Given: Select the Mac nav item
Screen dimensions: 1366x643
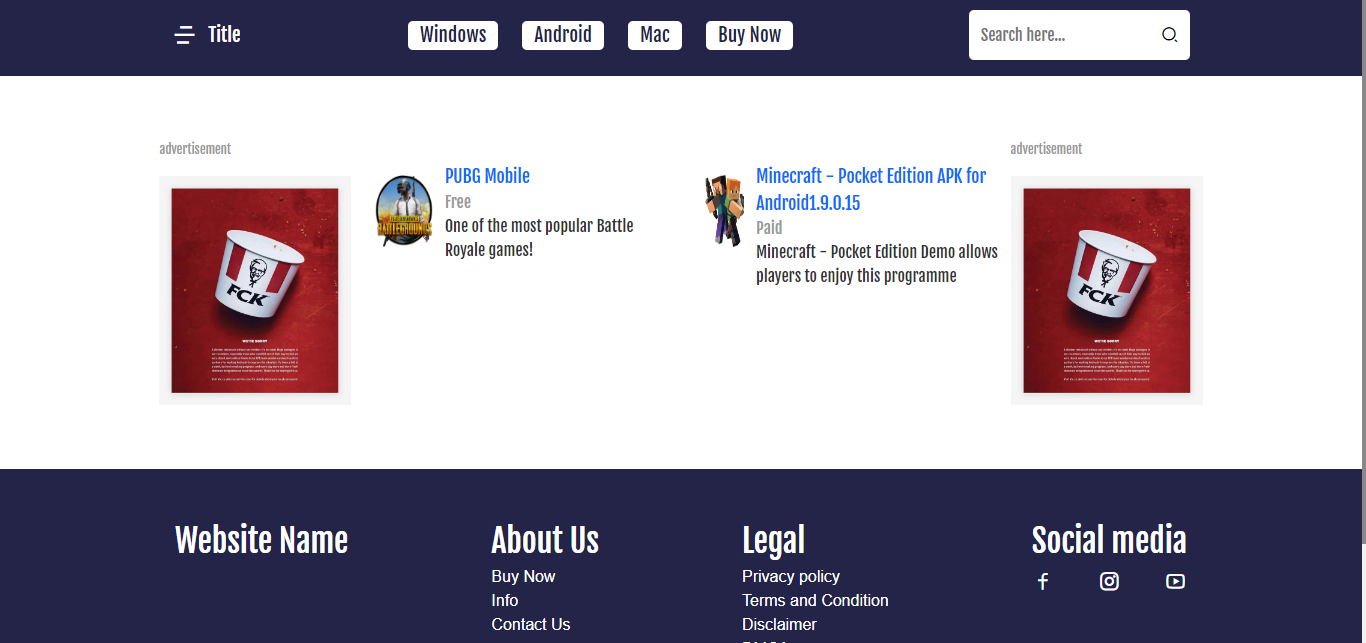Looking at the screenshot, I should 655,35.
